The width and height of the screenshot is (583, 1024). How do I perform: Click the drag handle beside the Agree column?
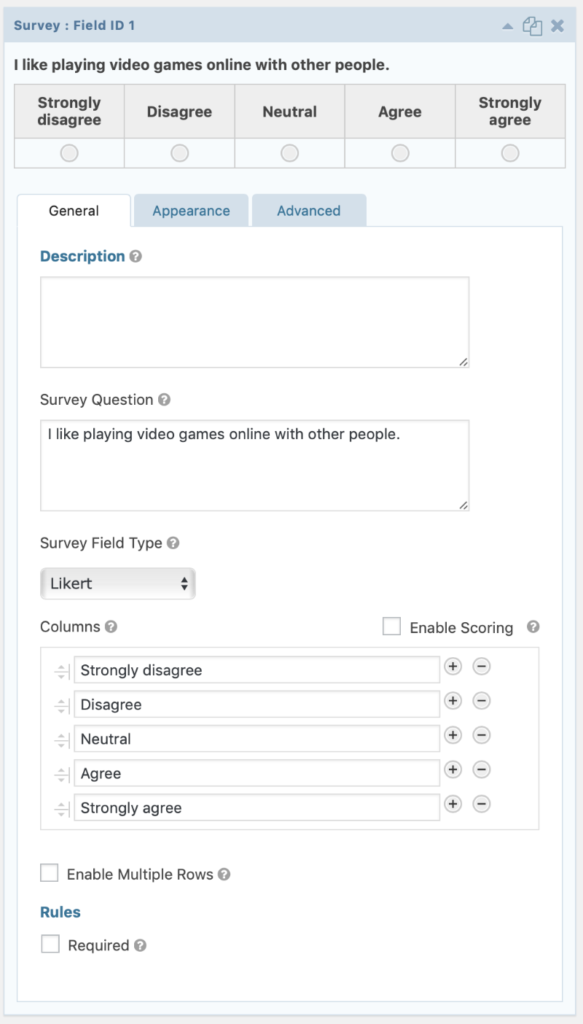click(62, 773)
